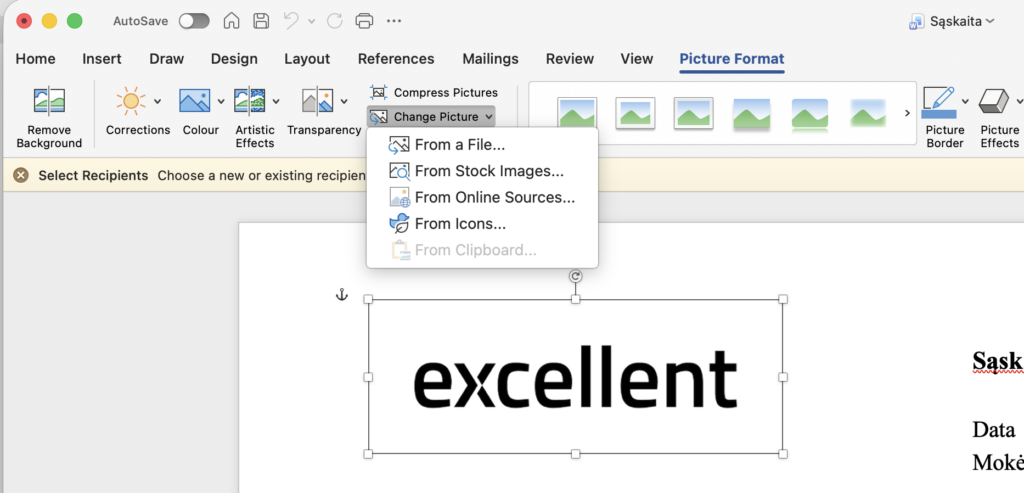
Task: Click the anchor icon beside picture
Action: (342, 295)
